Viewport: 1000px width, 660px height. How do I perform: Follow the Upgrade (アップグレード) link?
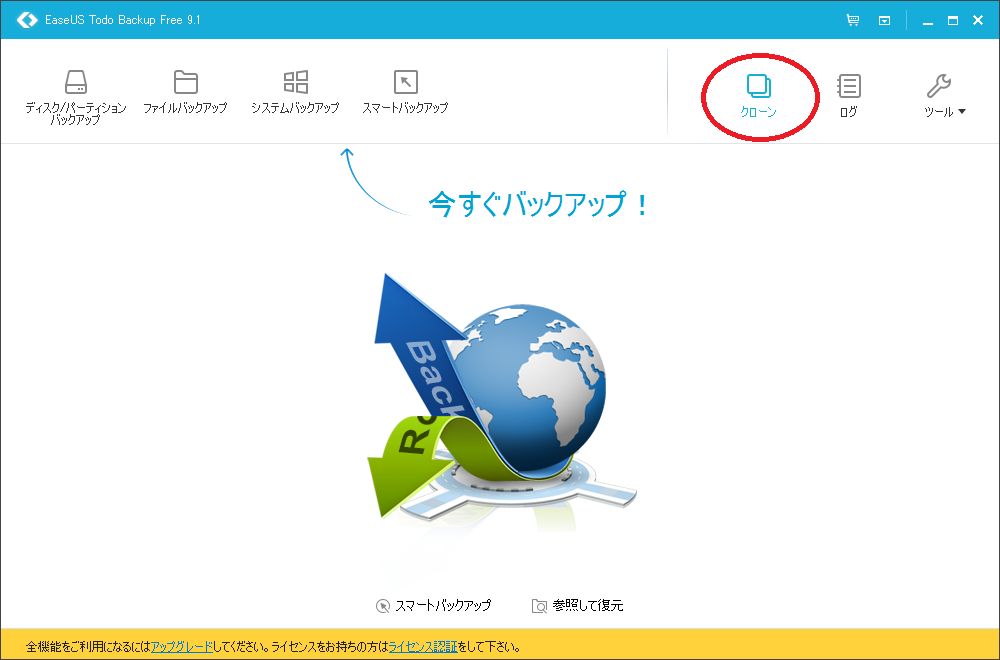[182, 647]
